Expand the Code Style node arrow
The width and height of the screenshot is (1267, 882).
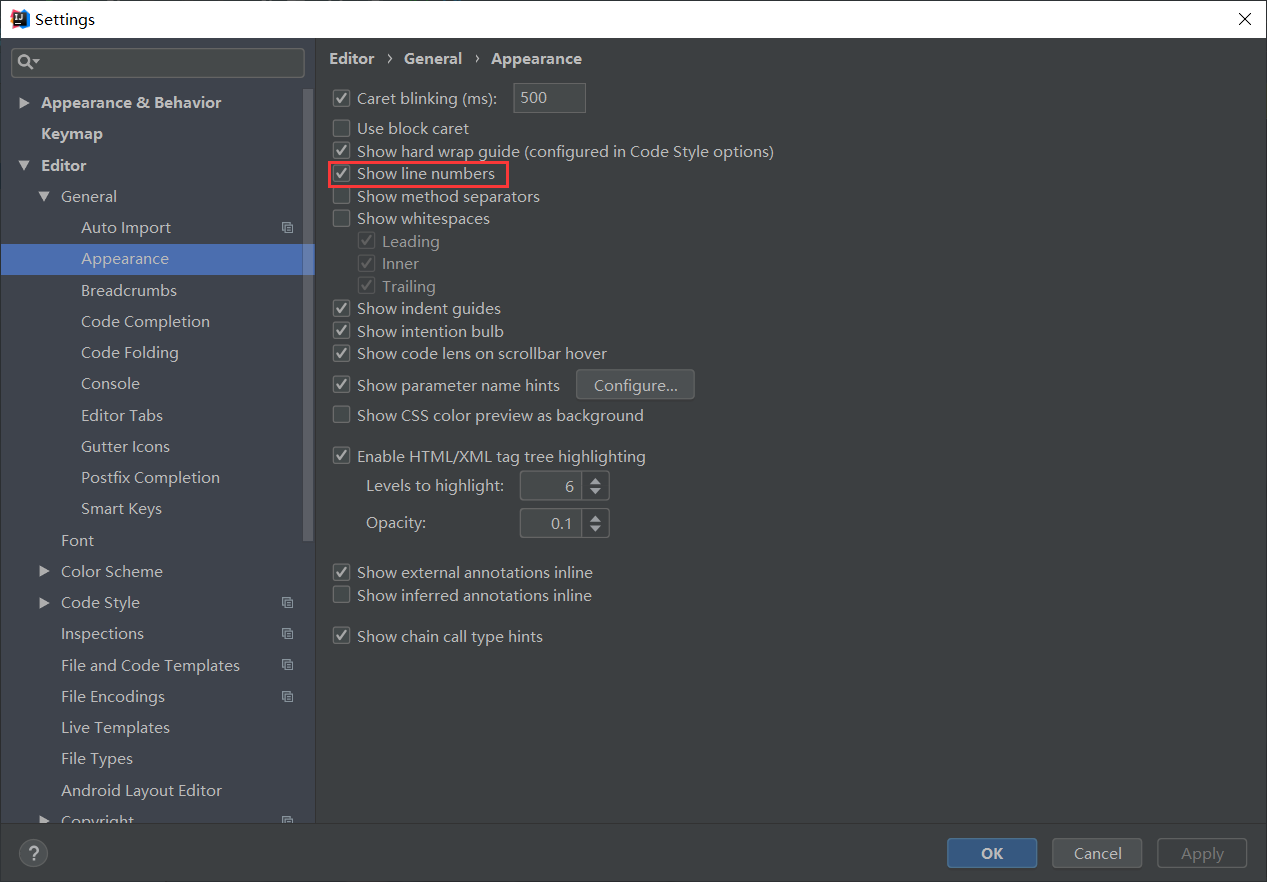(44, 602)
